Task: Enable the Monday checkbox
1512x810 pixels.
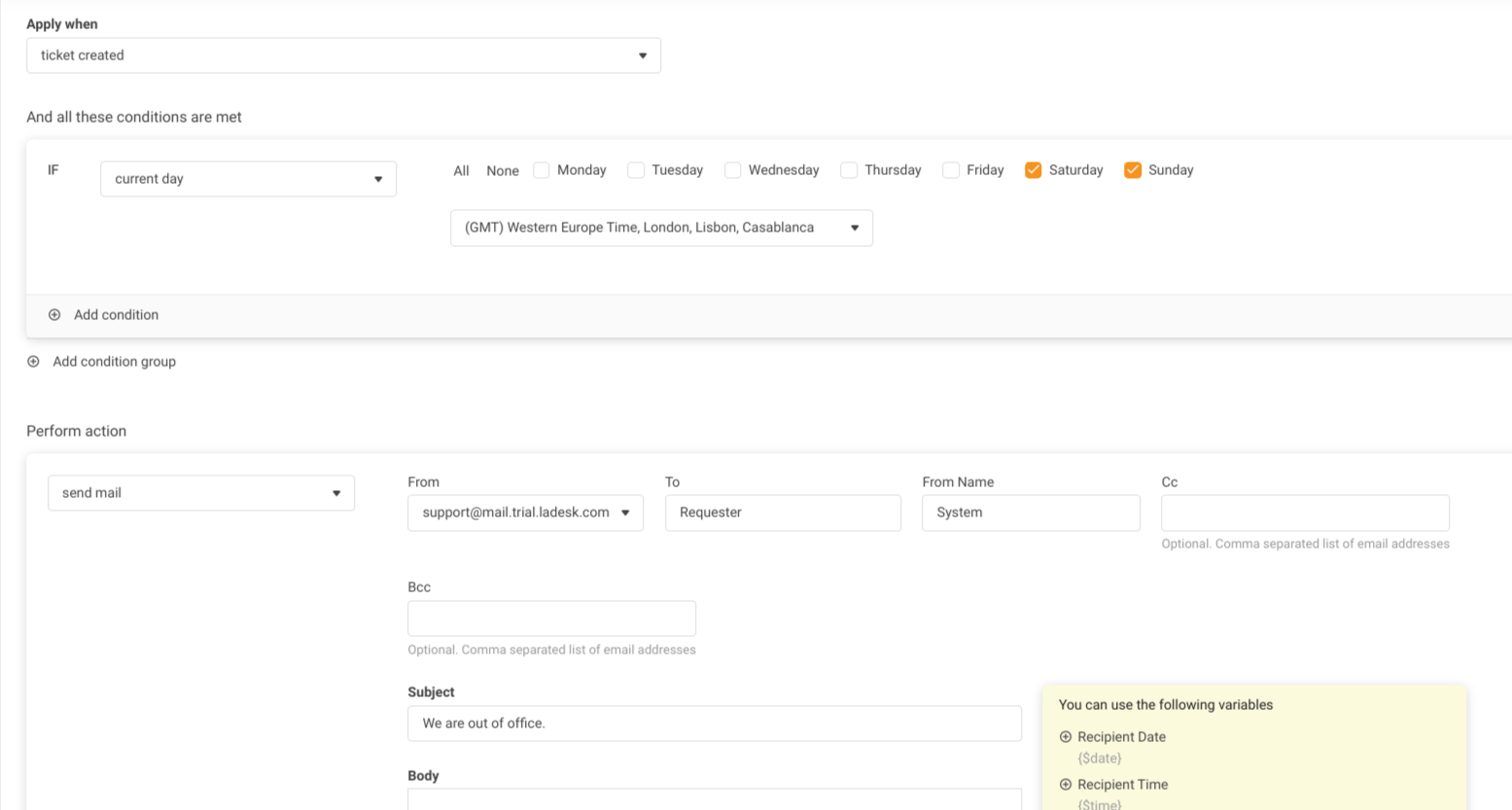Action: click(542, 170)
